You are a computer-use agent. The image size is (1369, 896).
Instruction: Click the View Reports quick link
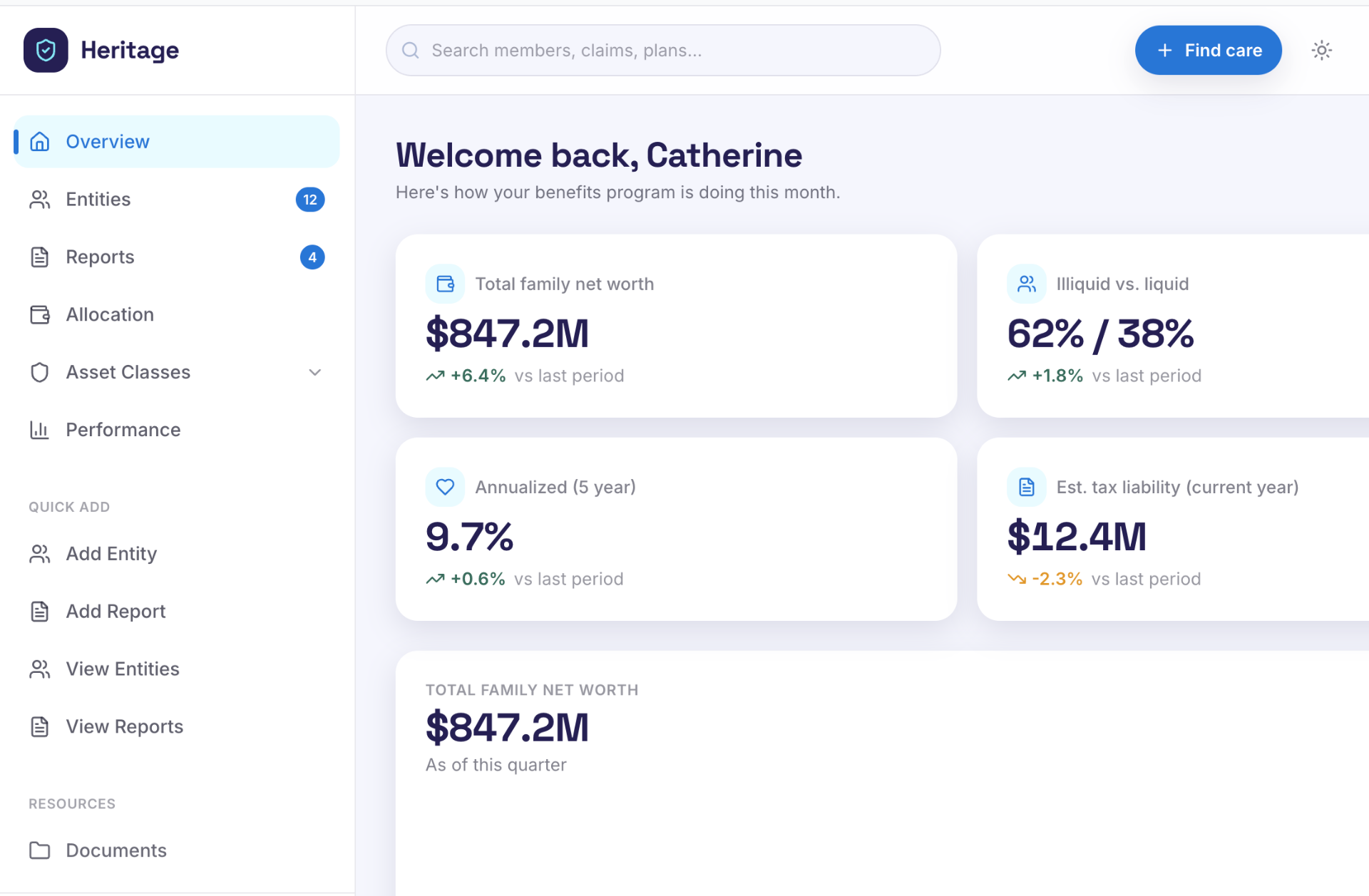tap(177, 727)
